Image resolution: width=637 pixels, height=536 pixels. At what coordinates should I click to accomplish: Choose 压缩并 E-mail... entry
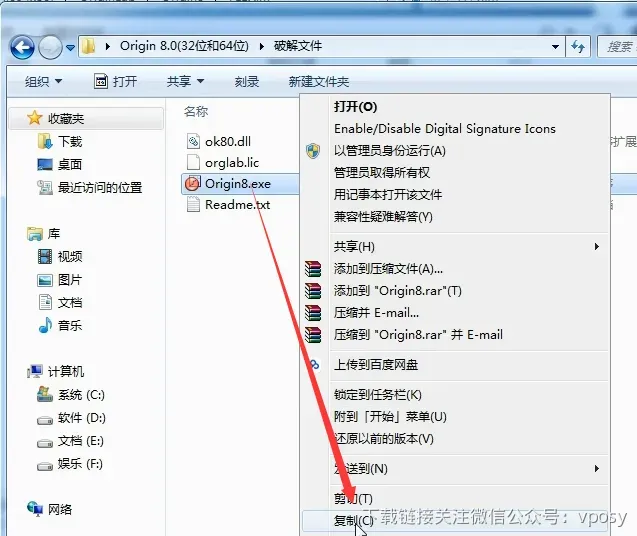(455, 312)
